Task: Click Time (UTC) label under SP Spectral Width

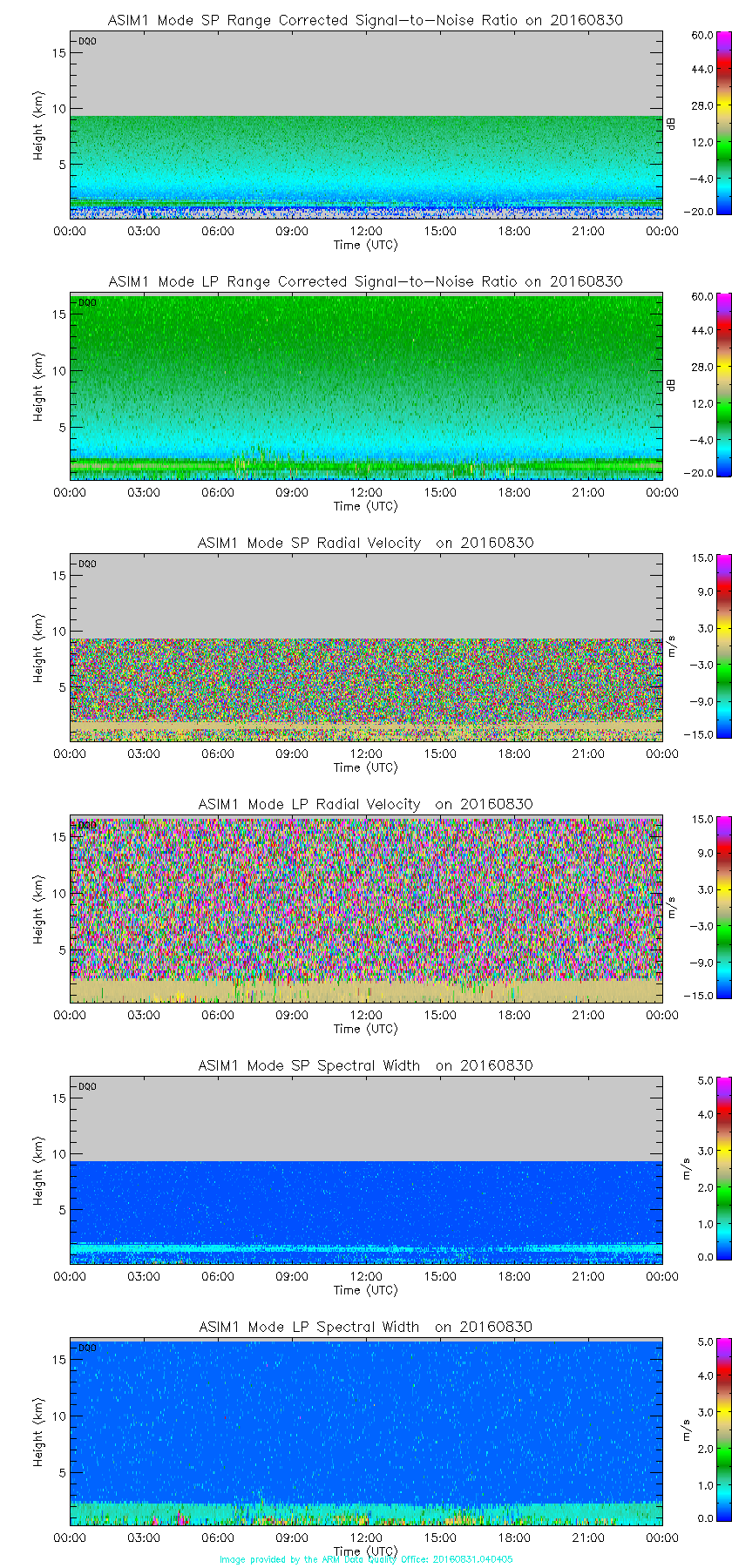Action: pos(365,1290)
